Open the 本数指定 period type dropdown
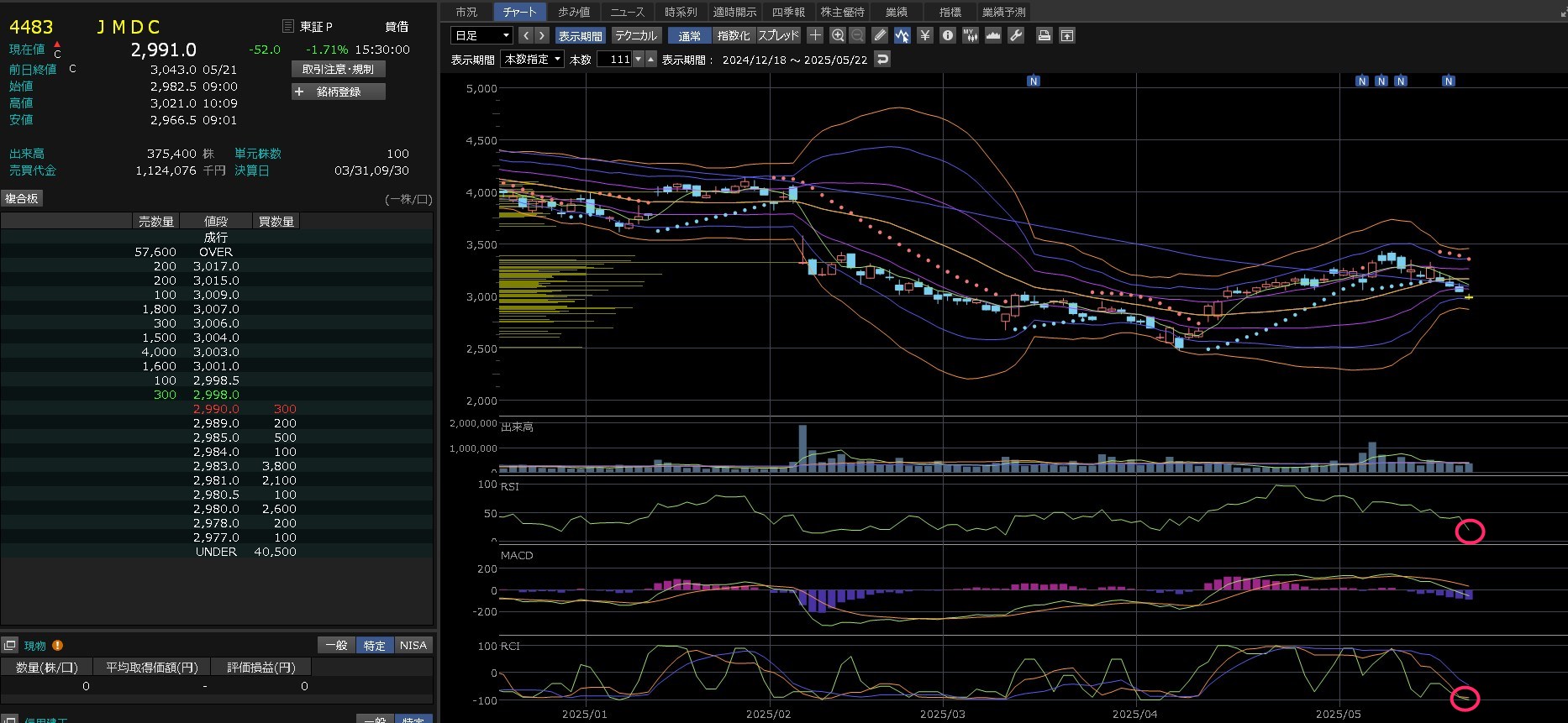Screen dimensions: 1568x723 tap(533, 59)
